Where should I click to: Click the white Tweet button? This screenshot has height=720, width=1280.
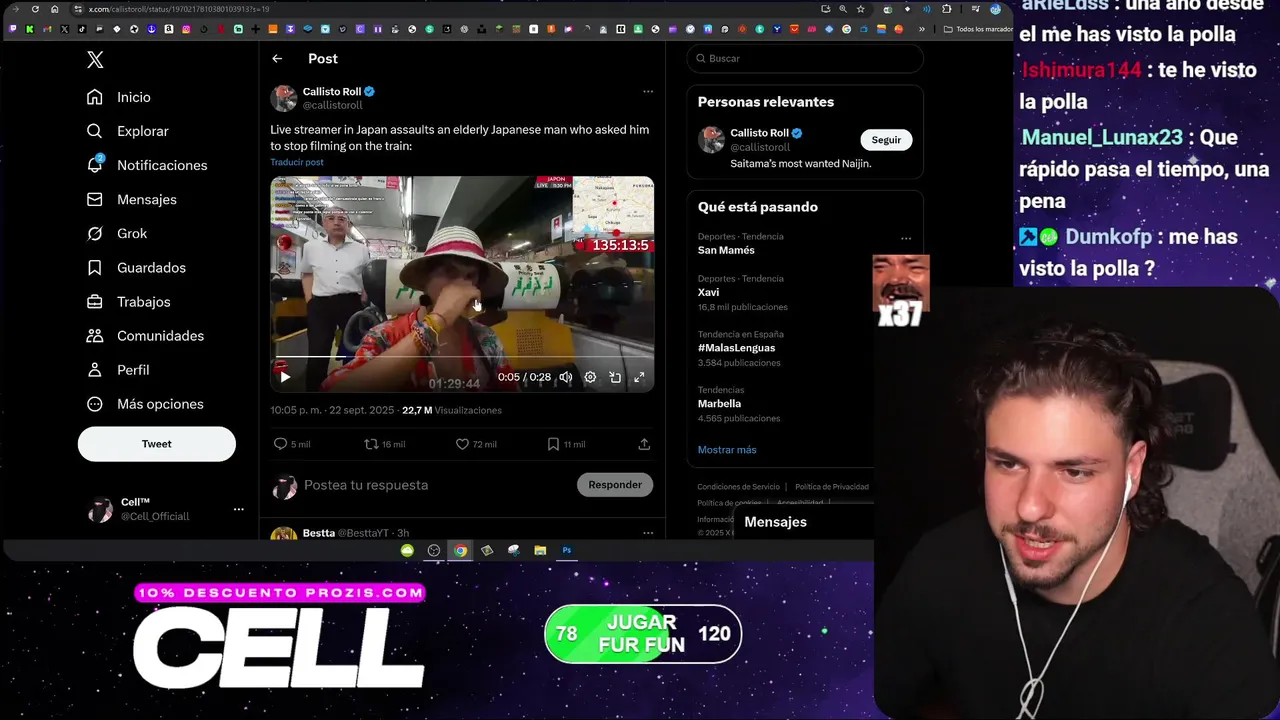click(157, 444)
